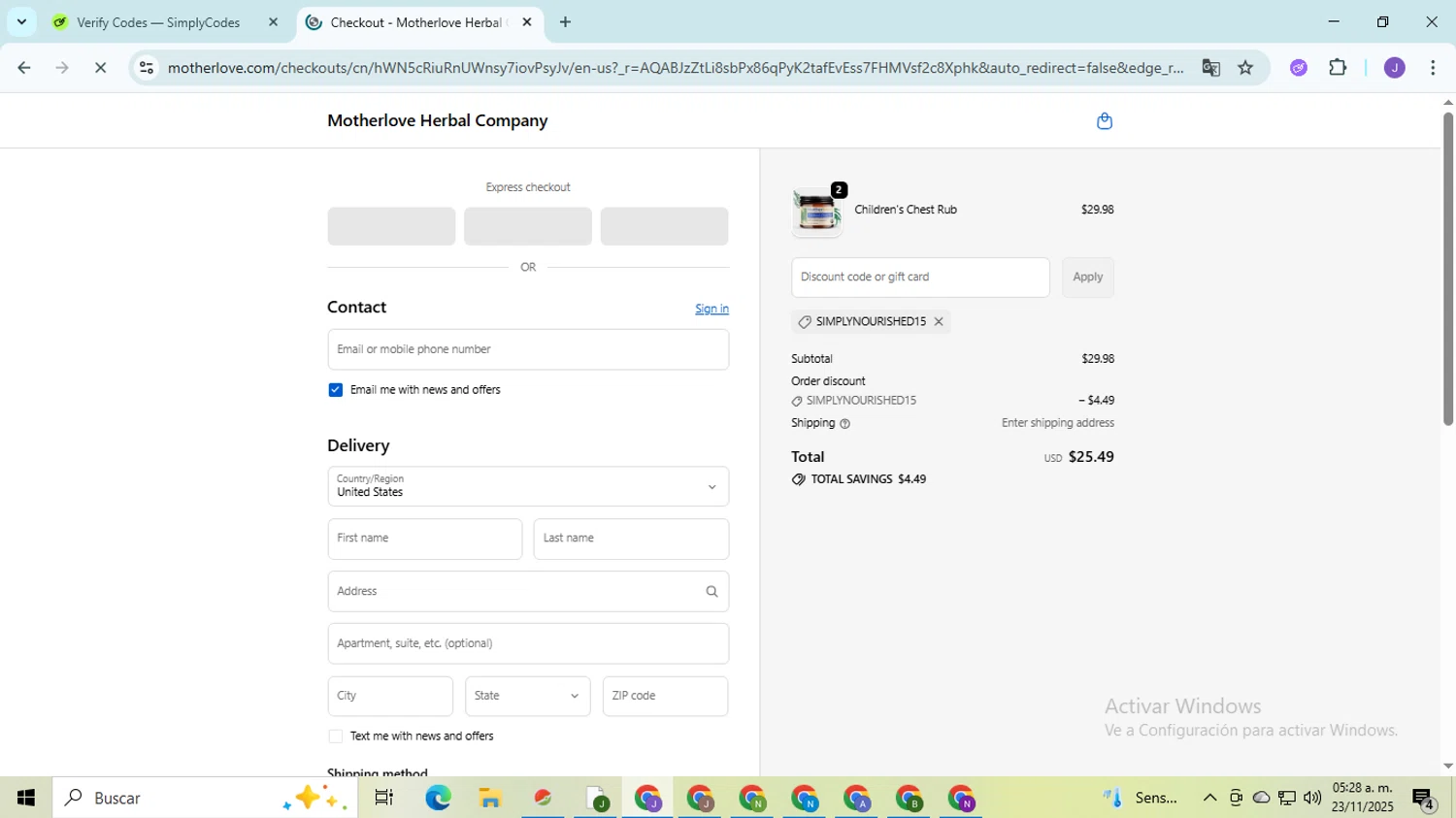Close the Verify Codes SimplyCodes tab
The image size is (1456, 818).
273,22
